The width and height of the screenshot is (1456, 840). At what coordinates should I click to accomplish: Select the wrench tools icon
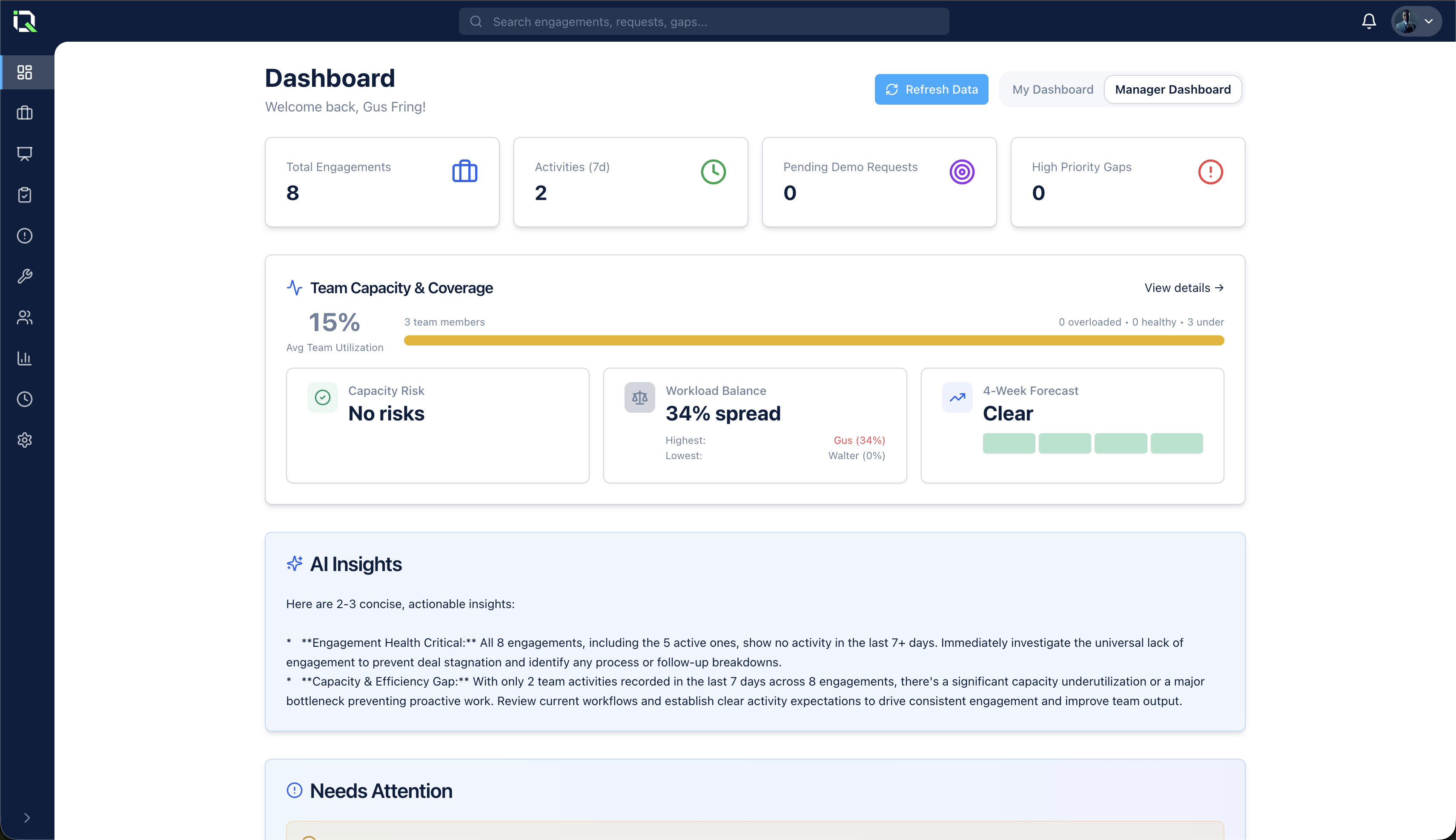pyautogui.click(x=26, y=276)
